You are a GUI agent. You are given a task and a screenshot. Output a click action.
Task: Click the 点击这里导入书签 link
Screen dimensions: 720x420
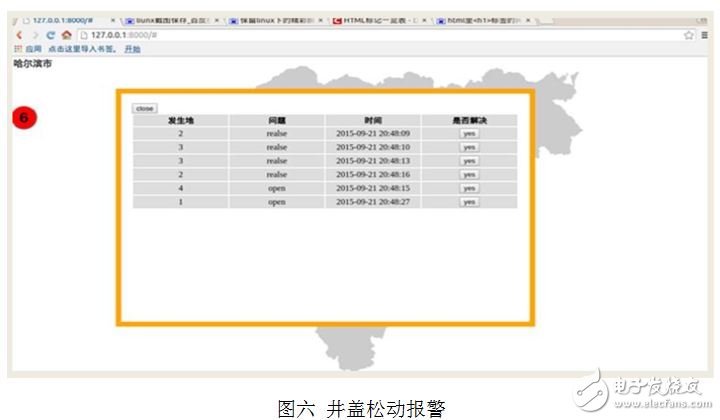[x=82, y=48]
